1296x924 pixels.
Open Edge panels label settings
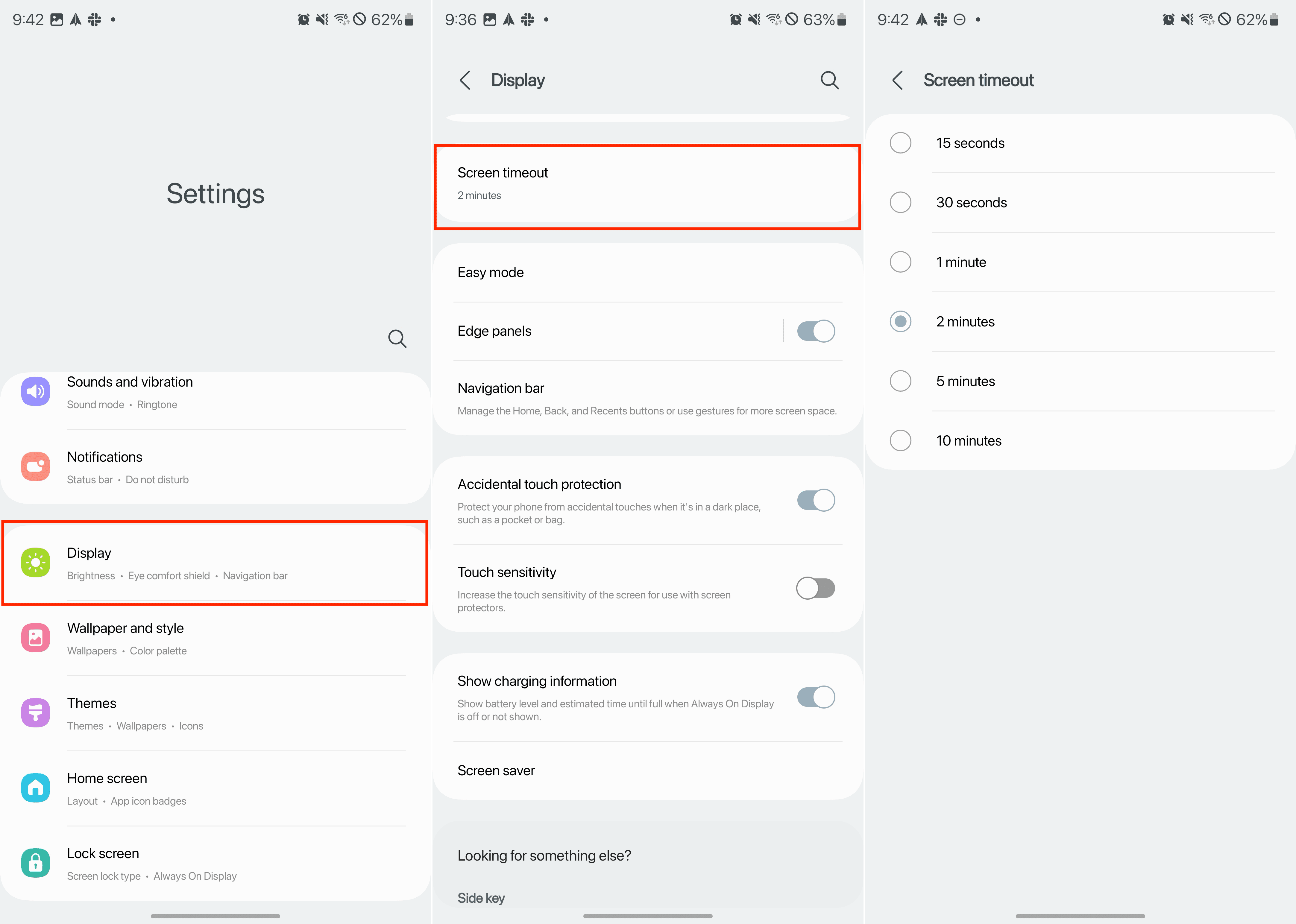[494, 331]
